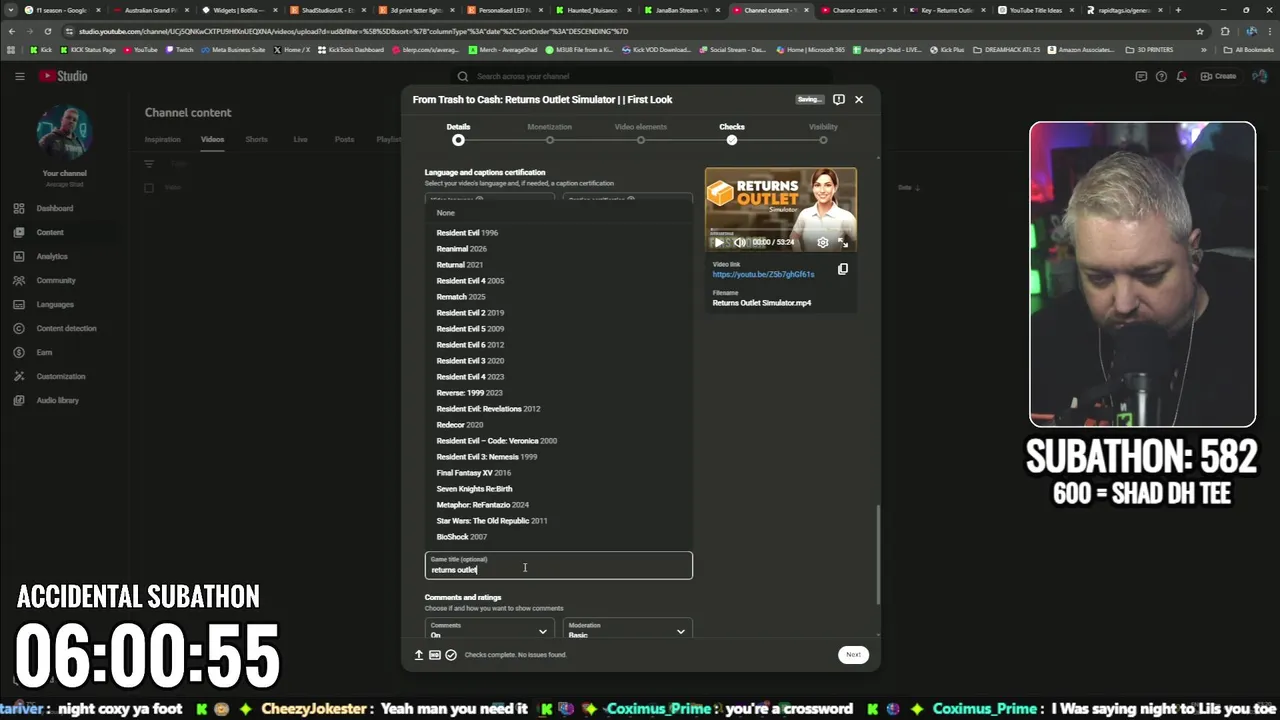The width and height of the screenshot is (1280, 720).
Task: Choose Resident Evil 6 2012 suggestion
Action: click(558, 345)
